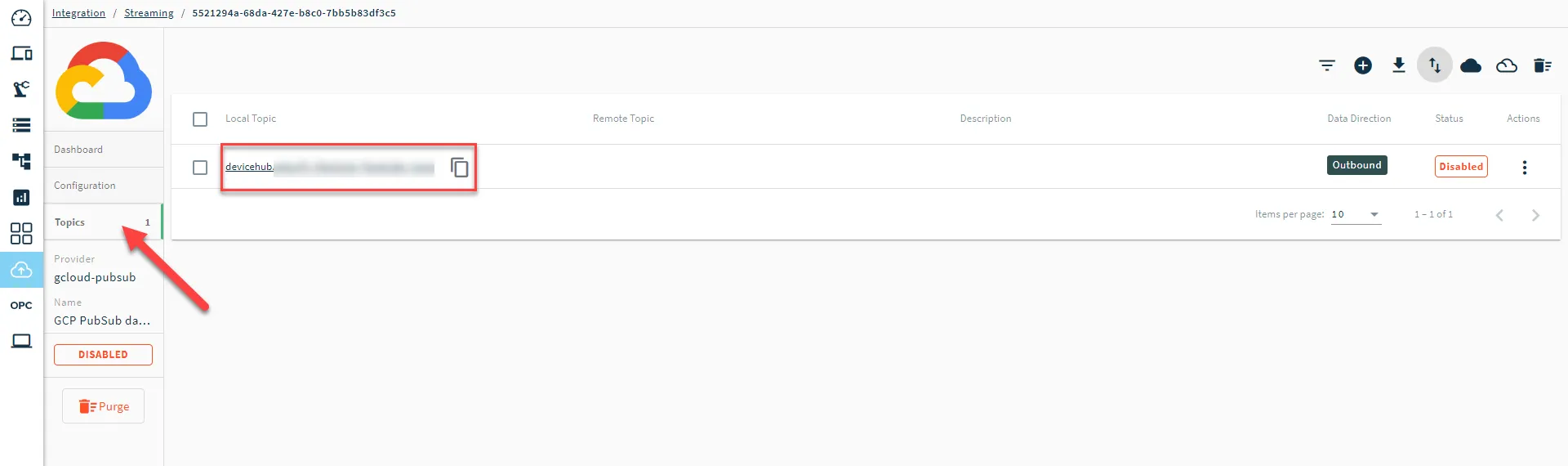The width and height of the screenshot is (1568, 466).
Task: Click the Integration breadcrumb link
Action: [x=78, y=13]
